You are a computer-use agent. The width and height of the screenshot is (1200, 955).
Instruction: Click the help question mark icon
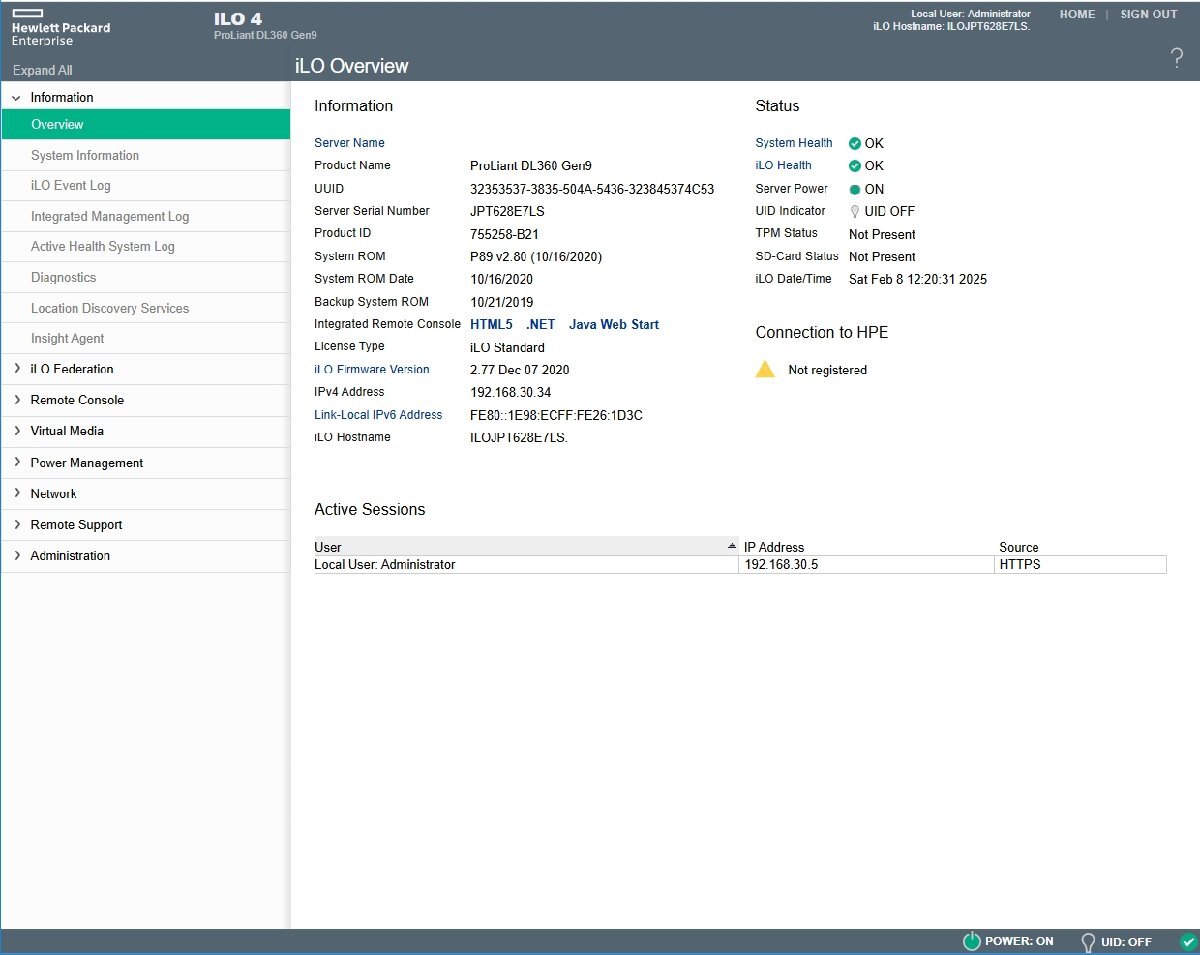coord(1176,59)
